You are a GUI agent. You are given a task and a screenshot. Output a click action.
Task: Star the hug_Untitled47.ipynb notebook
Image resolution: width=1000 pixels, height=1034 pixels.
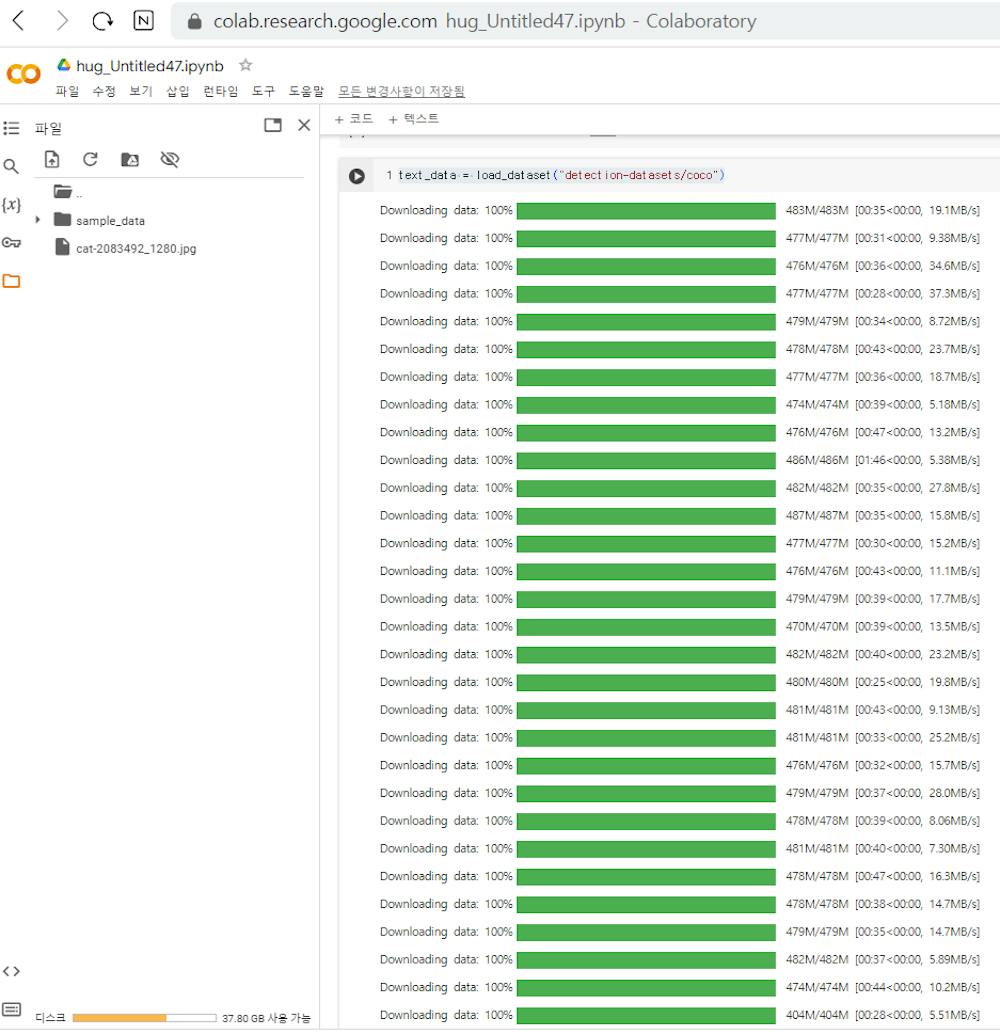coord(244,64)
